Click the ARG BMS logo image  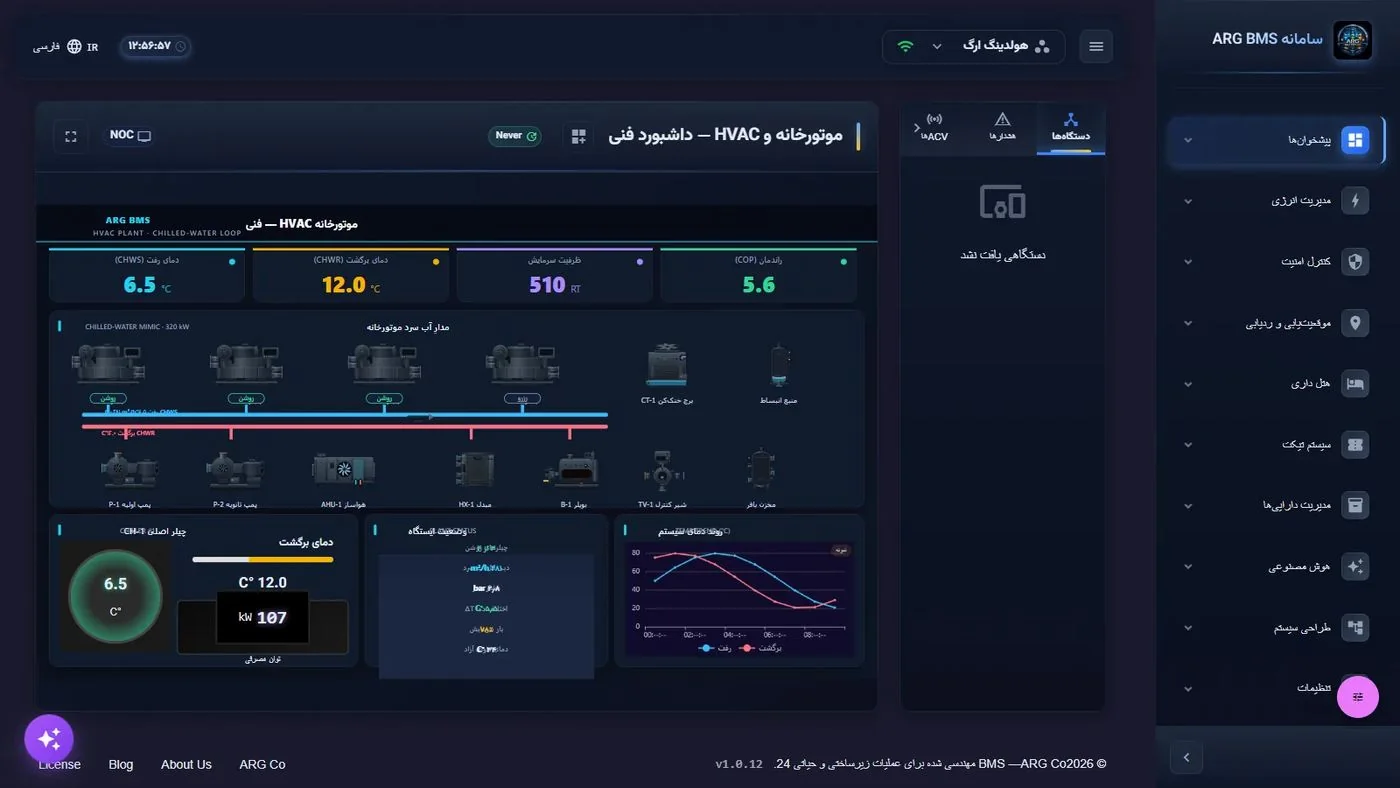[1352, 41]
